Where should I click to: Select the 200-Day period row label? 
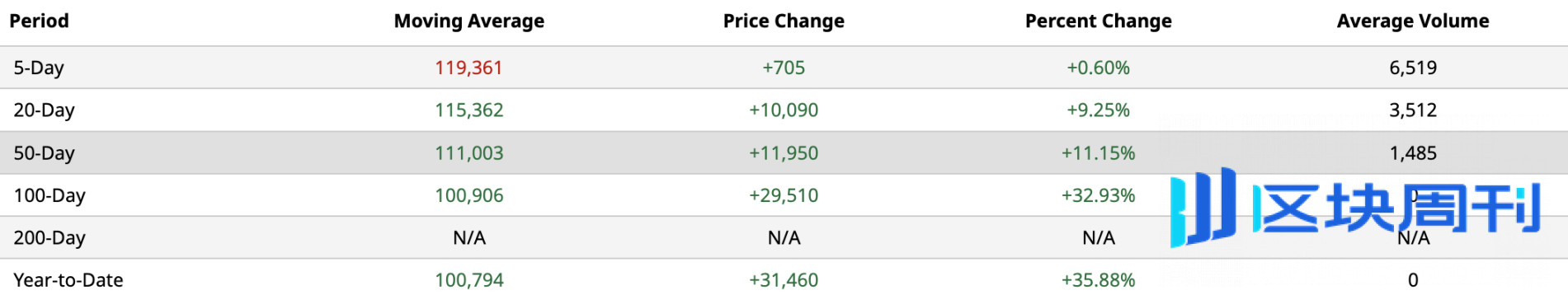(x=49, y=238)
